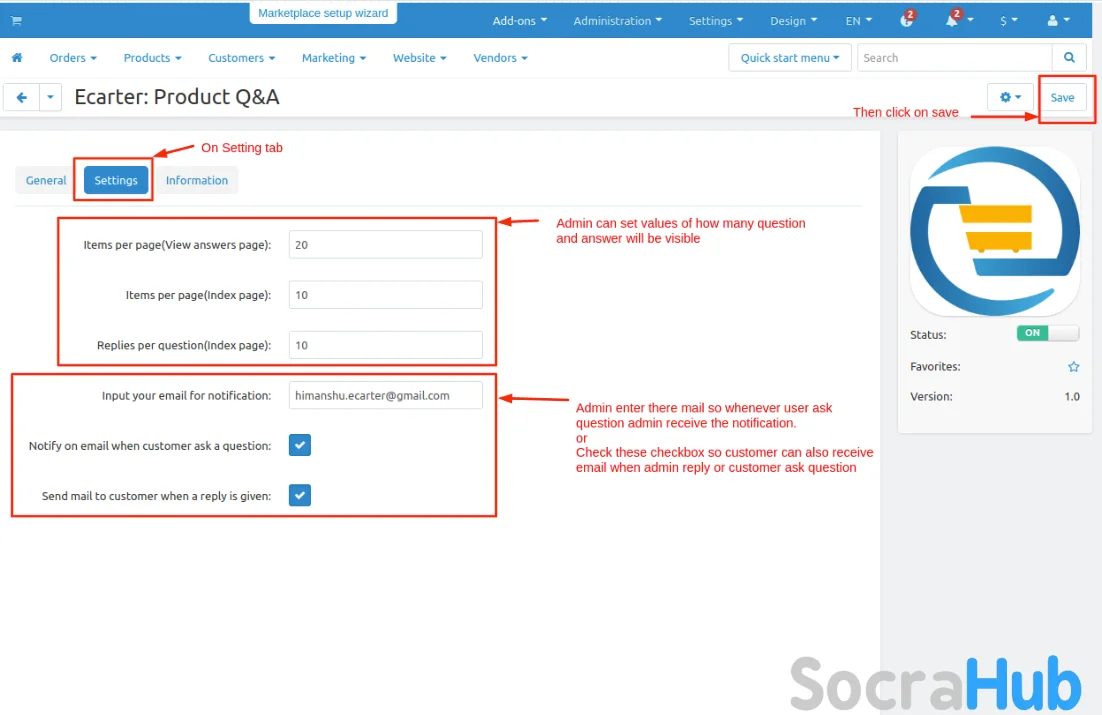
Task: Click the Ecarter: Product Q&A page title
Action: (x=177, y=97)
